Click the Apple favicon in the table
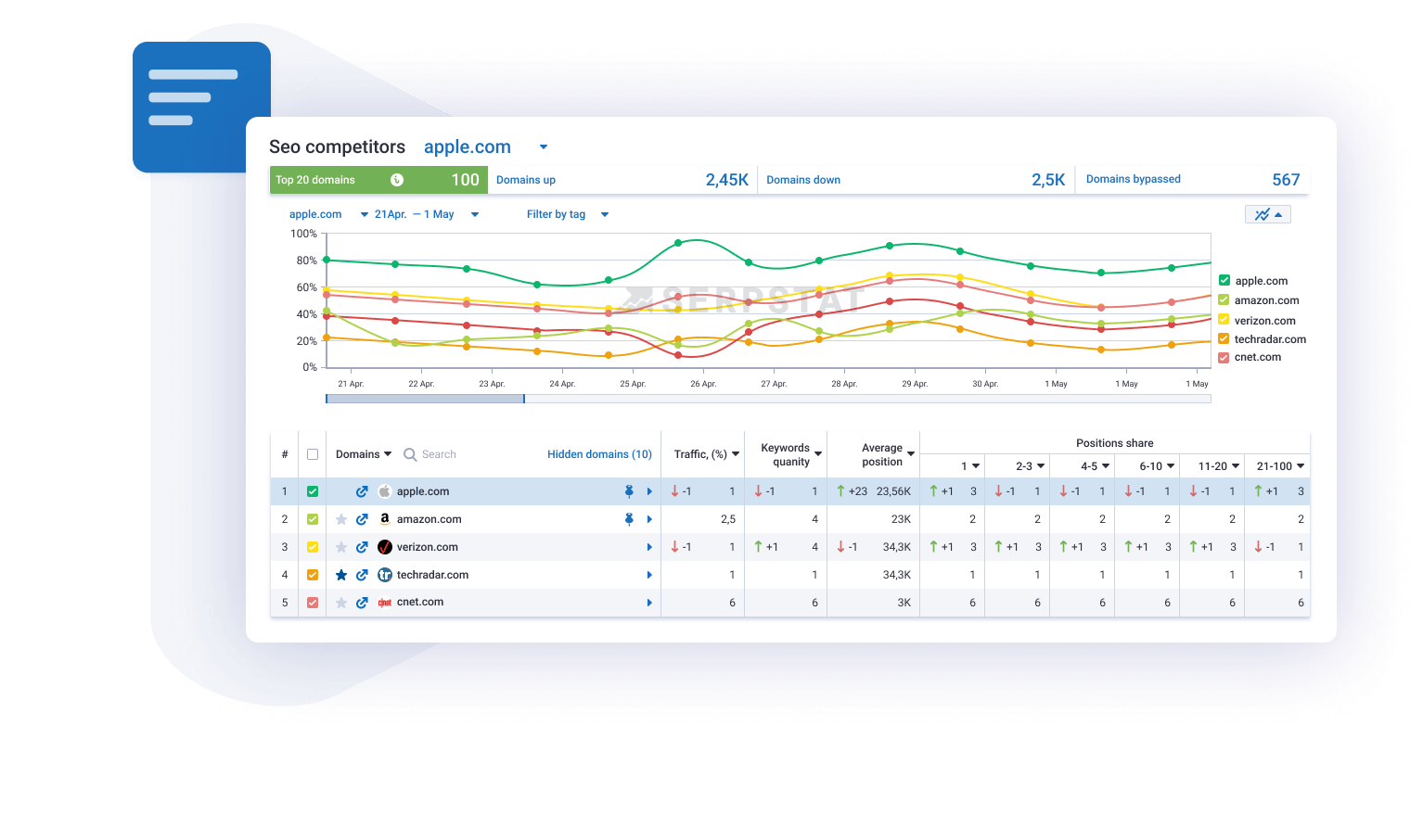Screen dimensions: 1423x840 385,491
